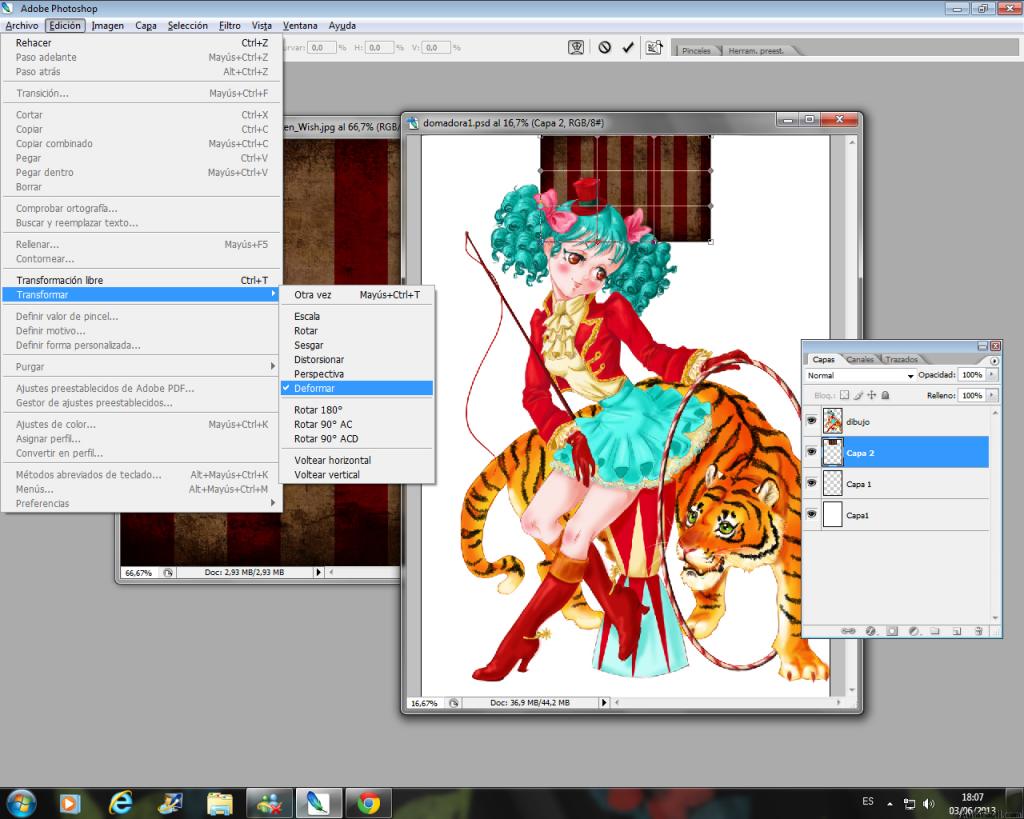Click the lock transparent pixels icon
Screen dimensions: 1024x819
pos(844,395)
